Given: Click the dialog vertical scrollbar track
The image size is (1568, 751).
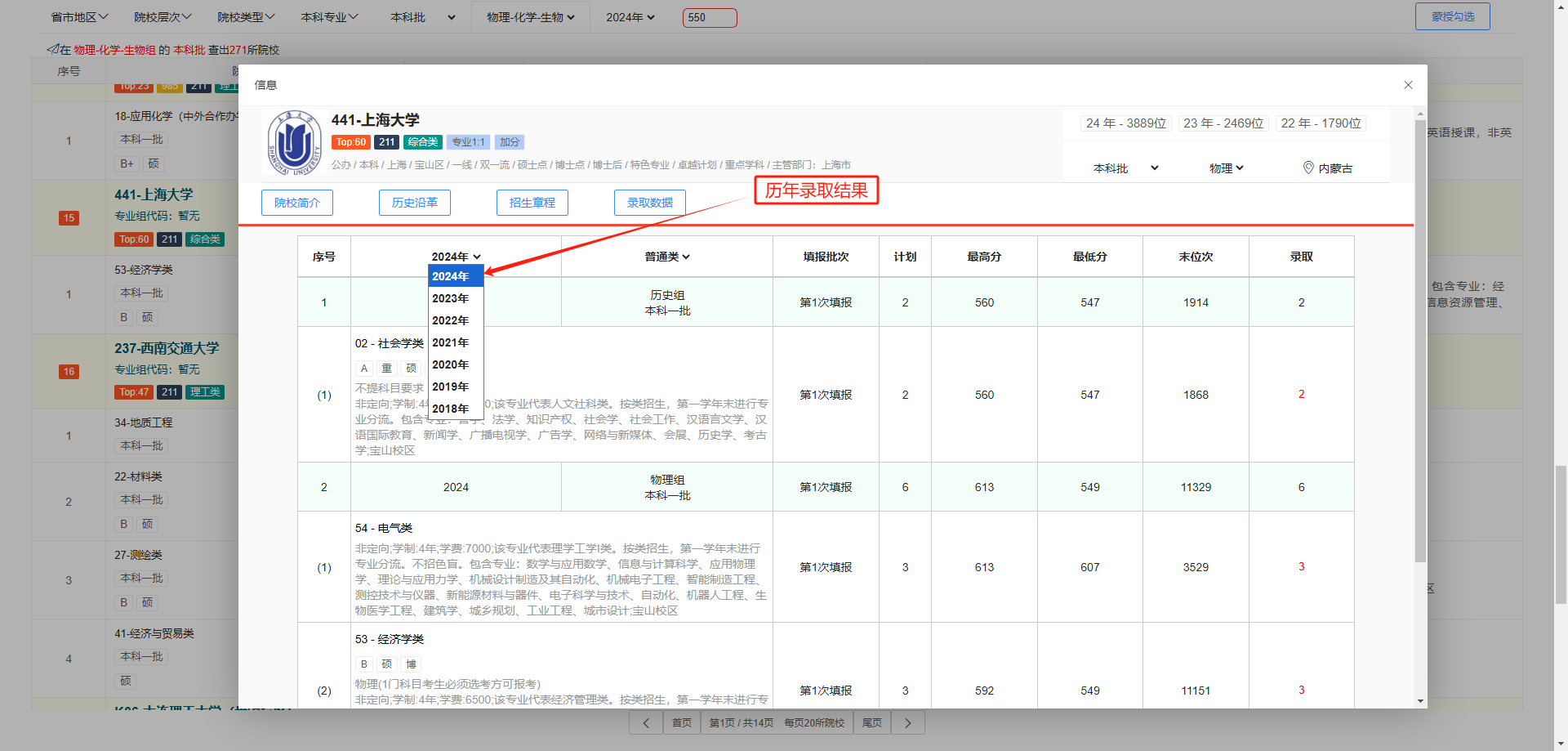Looking at the screenshot, I should click(1420, 629).
